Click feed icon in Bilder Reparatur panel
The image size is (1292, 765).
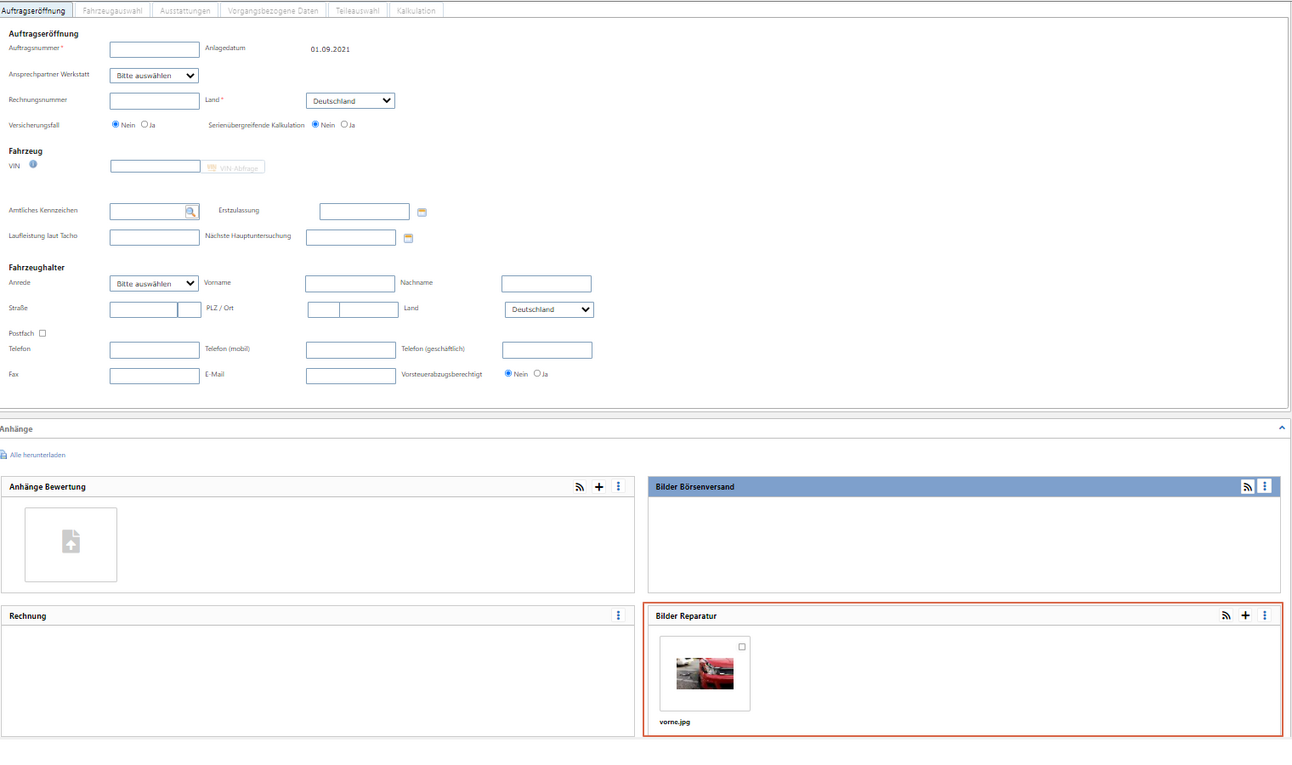click(1226, 616)
